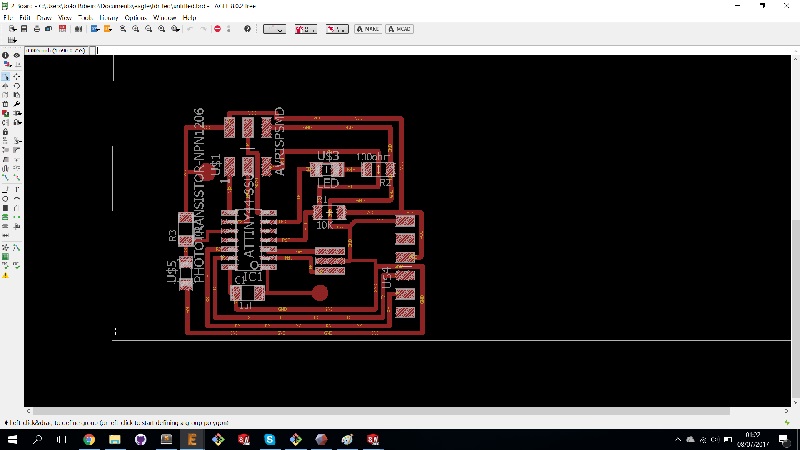Viewport: 800px width, 450px height.
Task: Open the Windows Start menu
Action: (x=12, y=439)
